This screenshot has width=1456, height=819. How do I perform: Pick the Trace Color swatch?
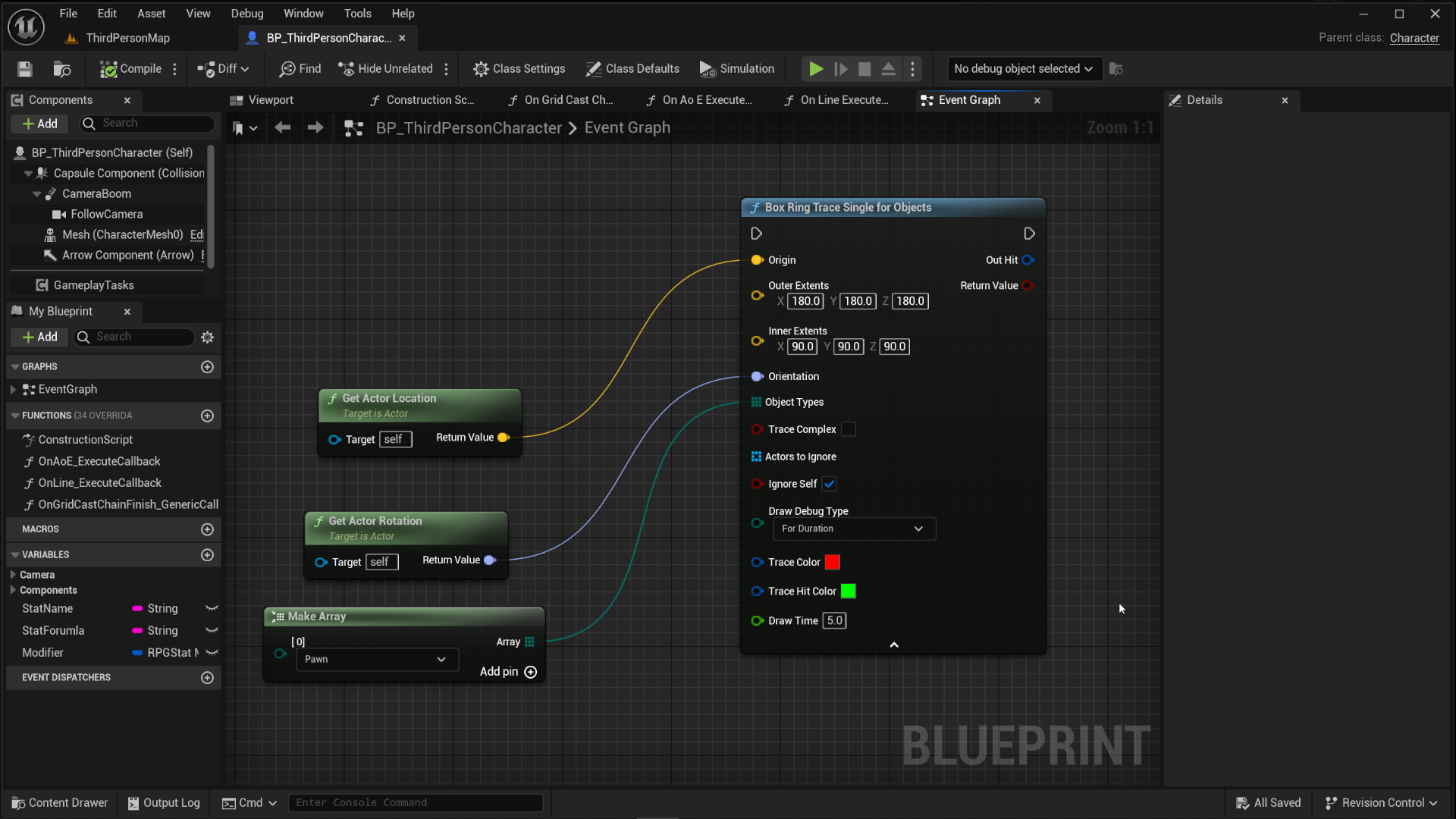tap(833, 563)
